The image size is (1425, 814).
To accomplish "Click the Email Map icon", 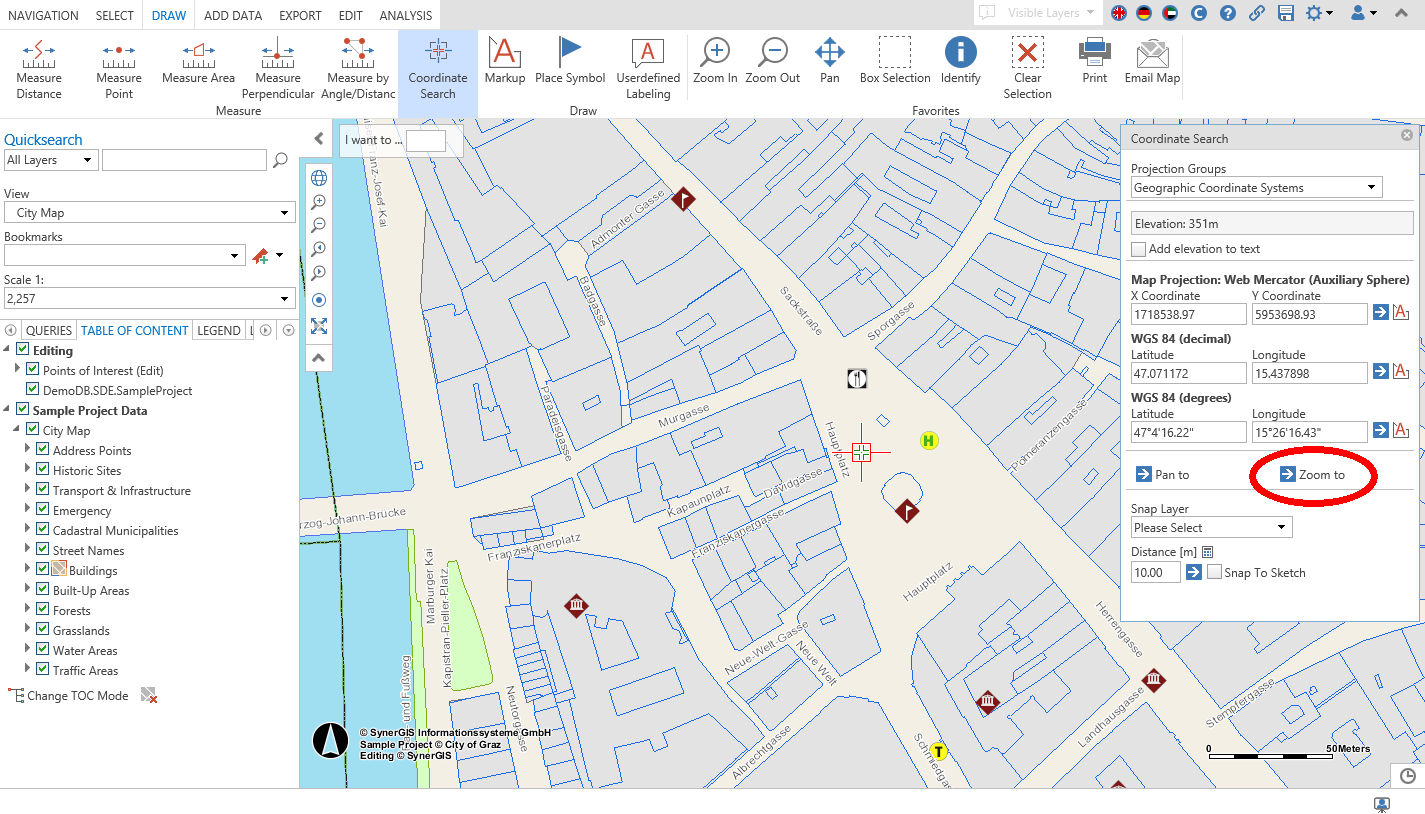I will click(x=1151, y=62).
